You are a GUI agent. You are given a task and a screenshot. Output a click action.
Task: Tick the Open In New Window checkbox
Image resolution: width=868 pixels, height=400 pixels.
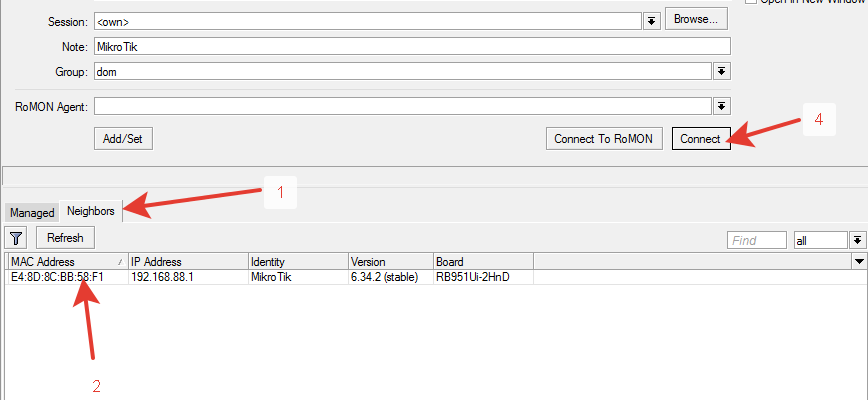click(x=751, y=2)
